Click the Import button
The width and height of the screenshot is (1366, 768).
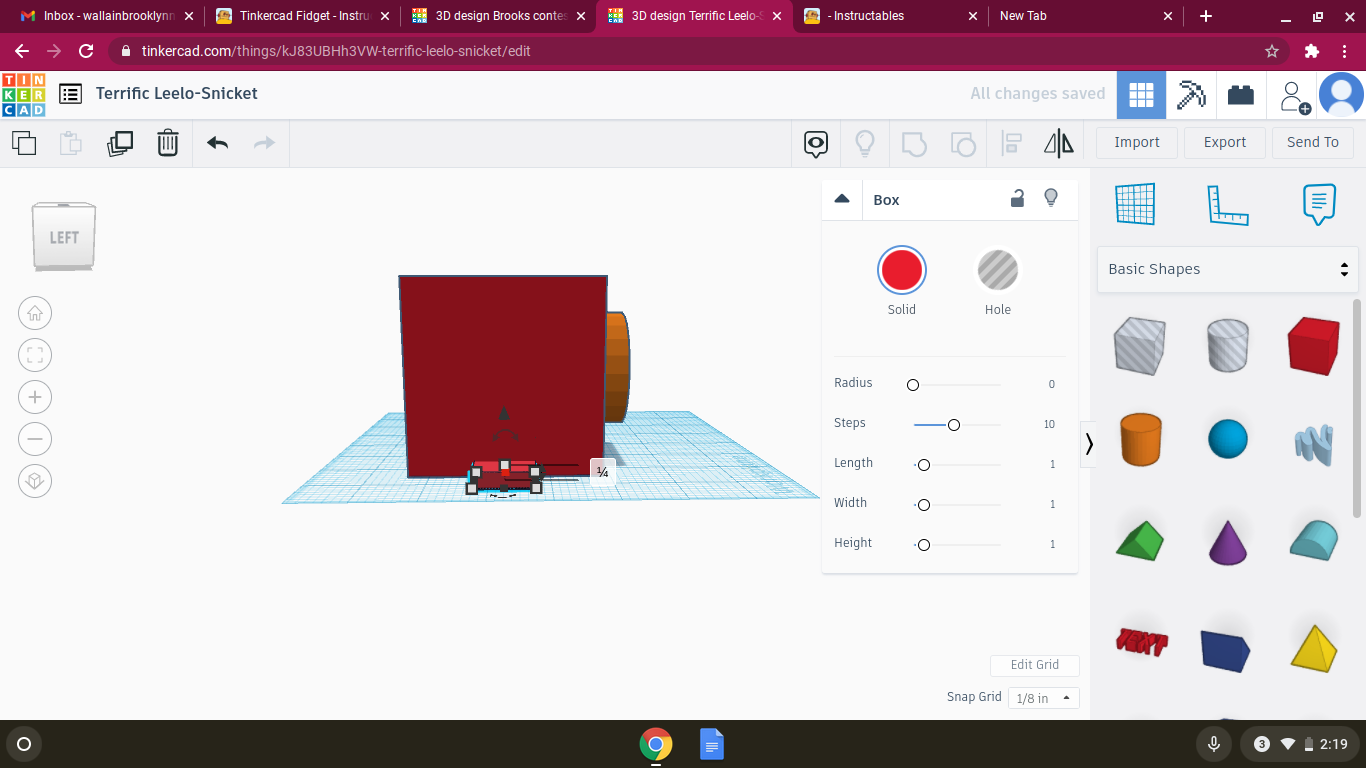pos(1137,143)
